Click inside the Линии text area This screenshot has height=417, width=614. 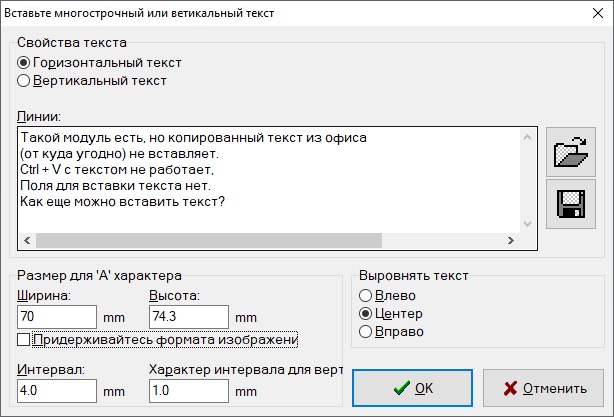pyautogui.click(x=268, y=180)
